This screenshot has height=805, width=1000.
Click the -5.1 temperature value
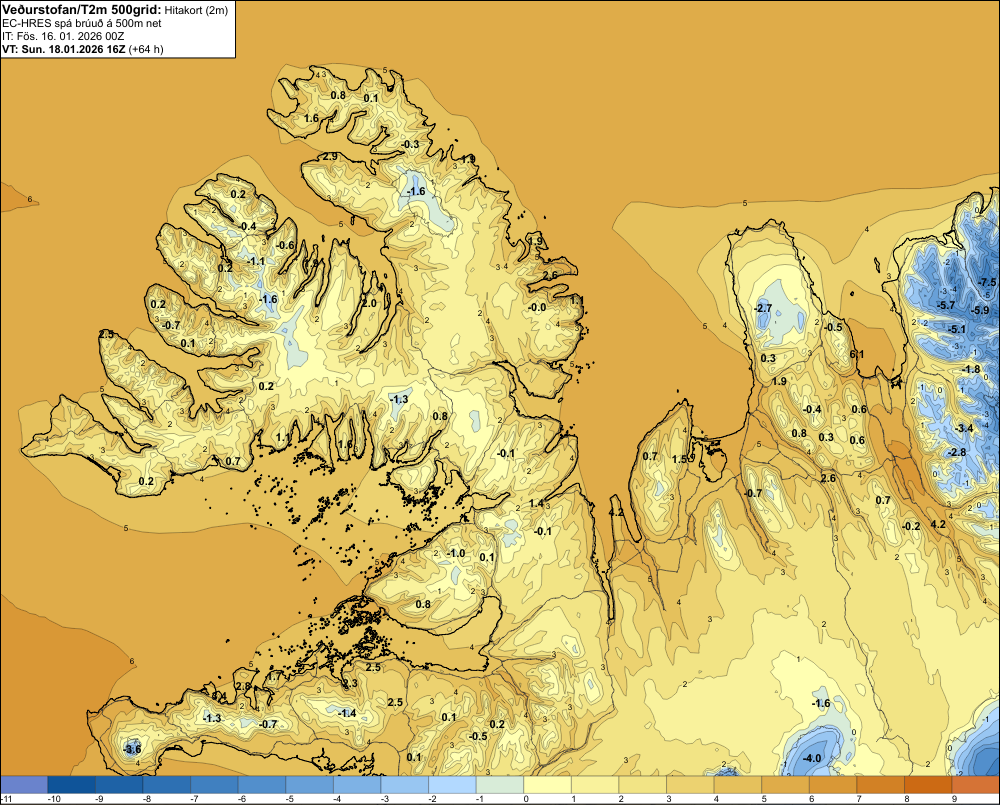pyautogui.click(x=957, y=329)
